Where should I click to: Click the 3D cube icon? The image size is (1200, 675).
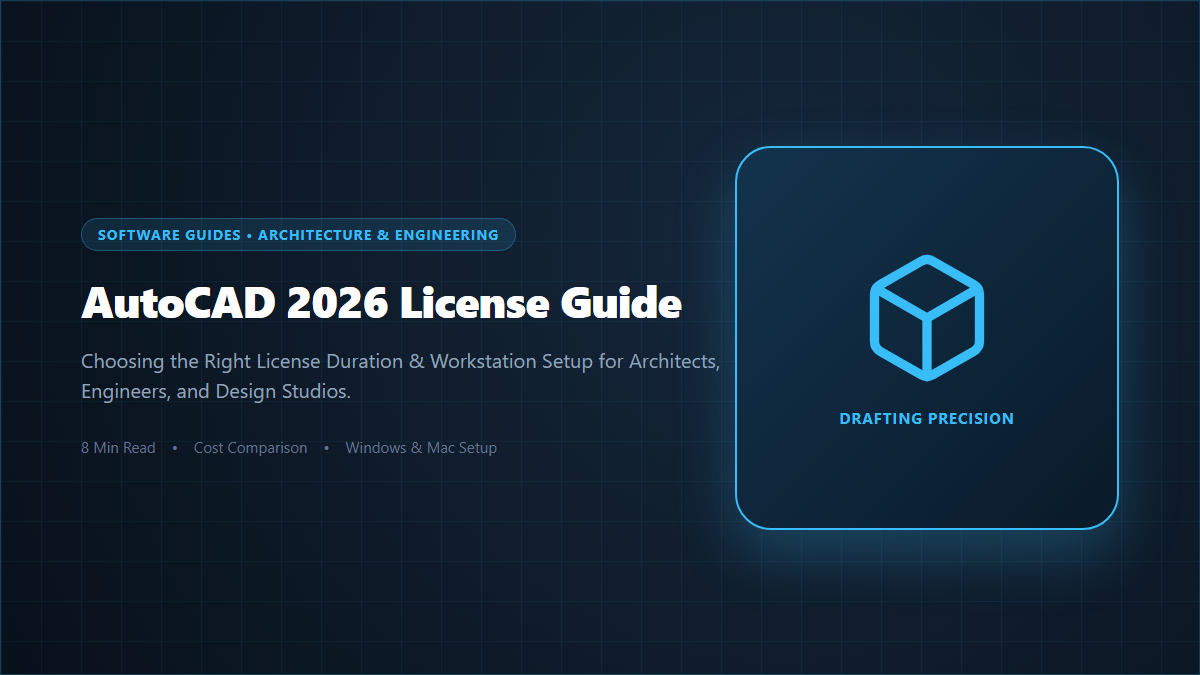[x=926, y=318]
